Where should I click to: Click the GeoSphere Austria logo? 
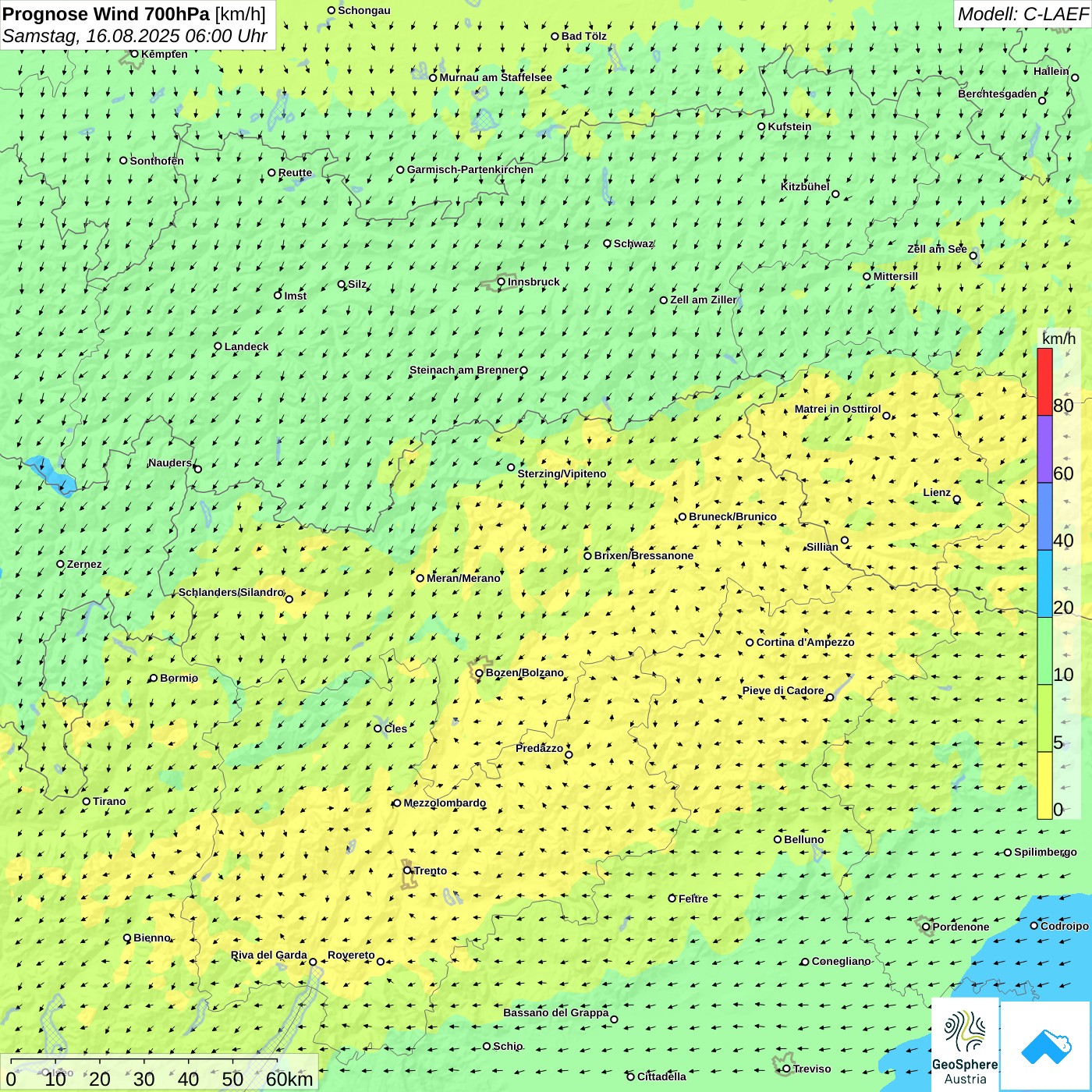(965, 1045)
